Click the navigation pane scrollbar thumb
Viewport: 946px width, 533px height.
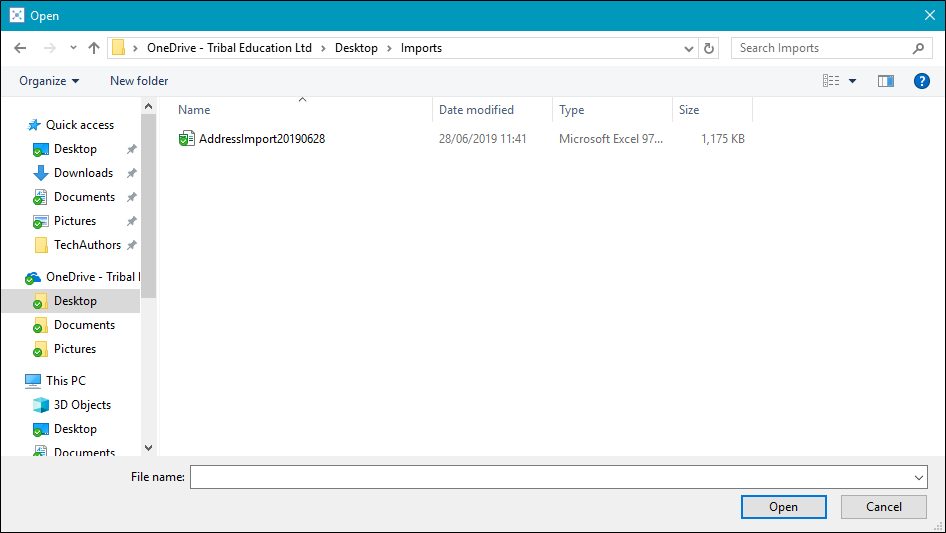(148, 206)
